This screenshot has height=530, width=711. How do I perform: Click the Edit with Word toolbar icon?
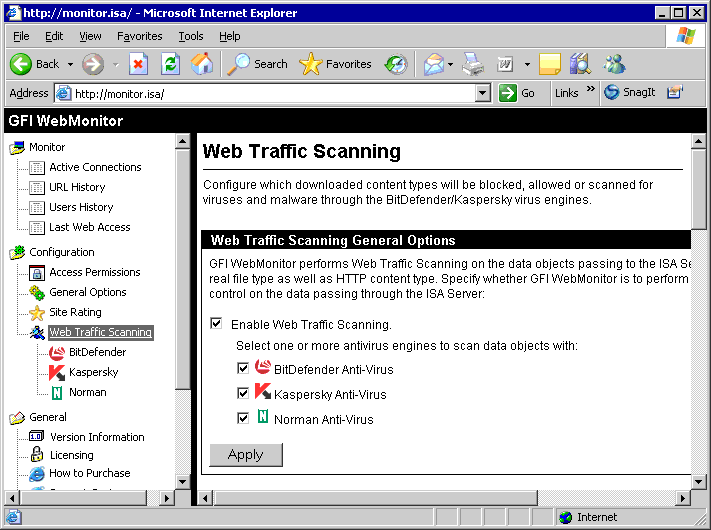tap(505, 64)
